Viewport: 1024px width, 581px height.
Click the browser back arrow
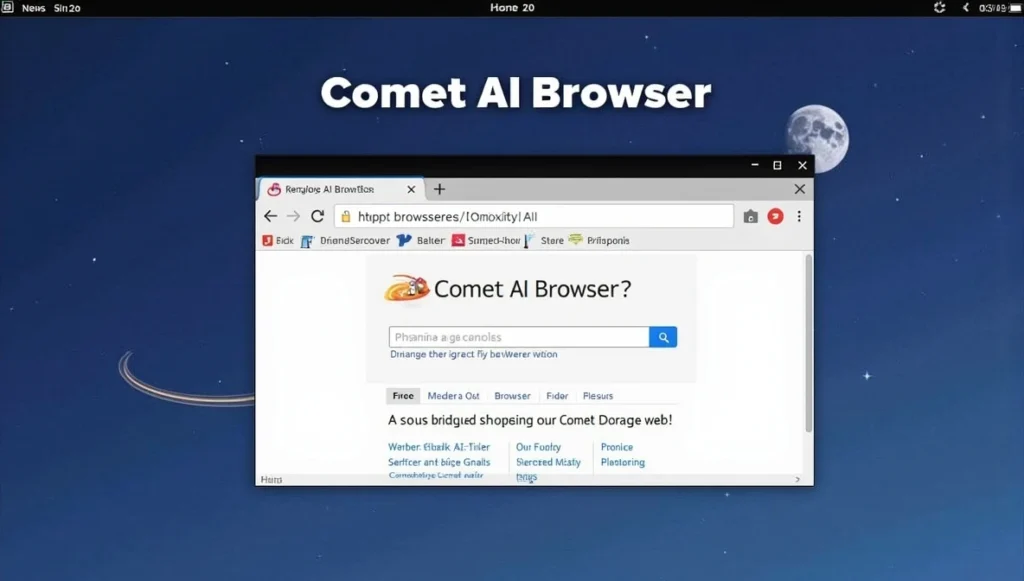coord(270,216)
